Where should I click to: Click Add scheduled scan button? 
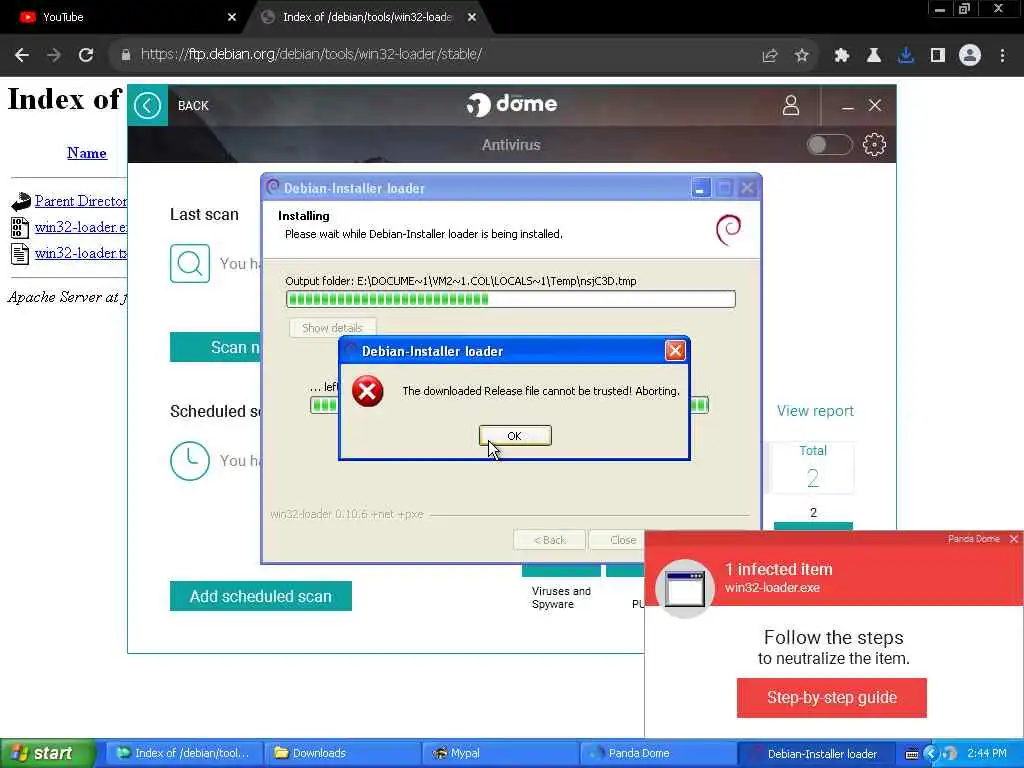pos(261,596)
